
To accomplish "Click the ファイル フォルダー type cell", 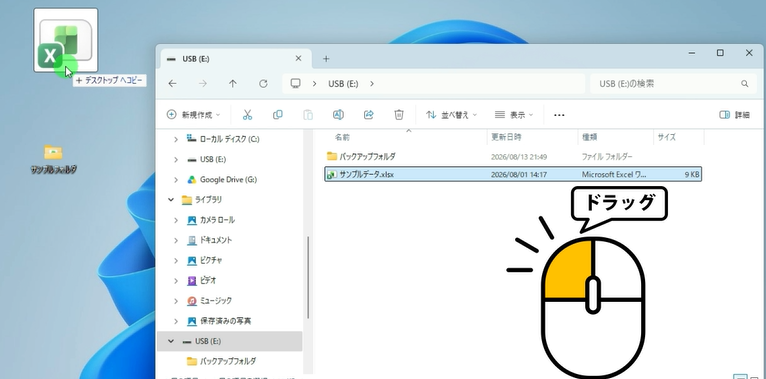I will click(607, 157).
